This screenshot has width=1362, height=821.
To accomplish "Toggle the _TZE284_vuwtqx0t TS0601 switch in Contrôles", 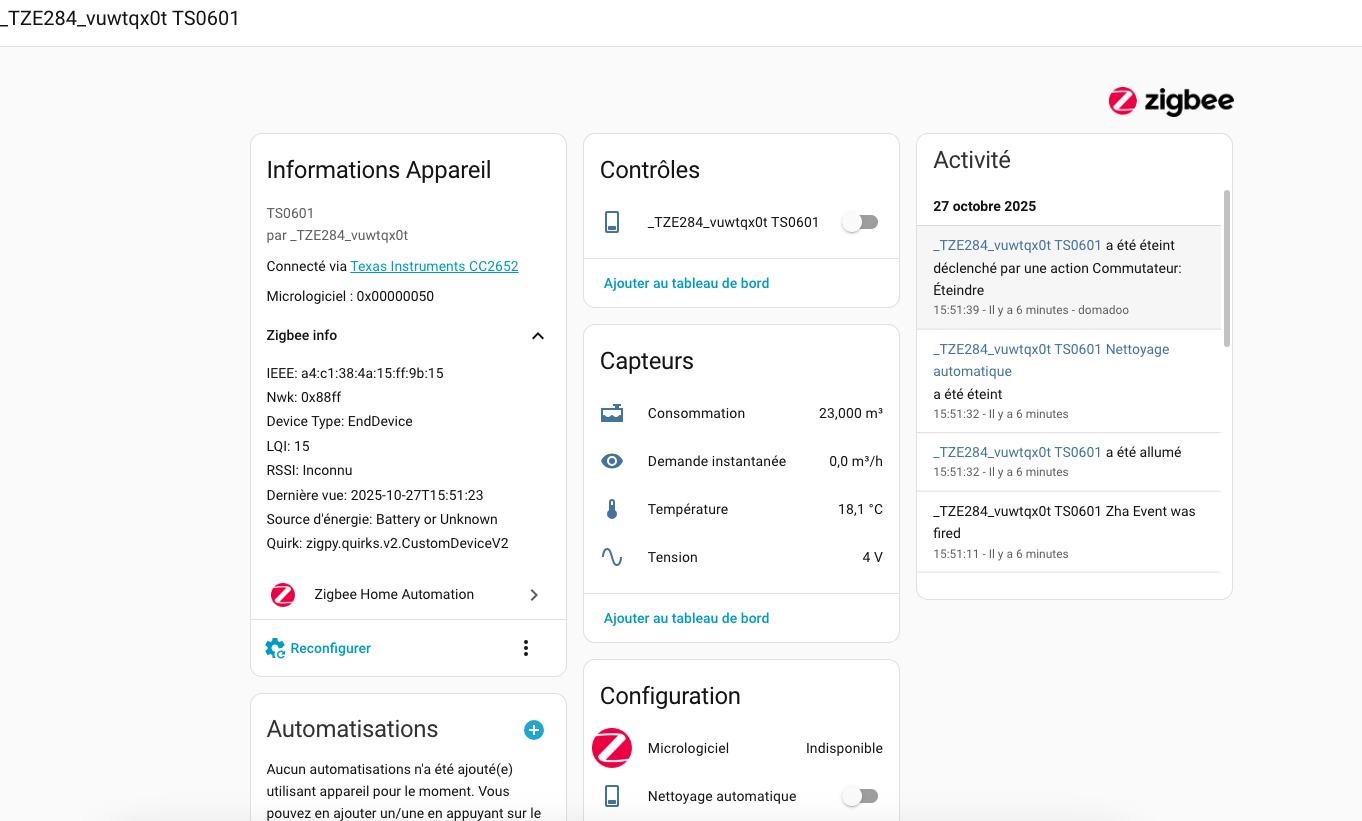I will tap(860, 222).
